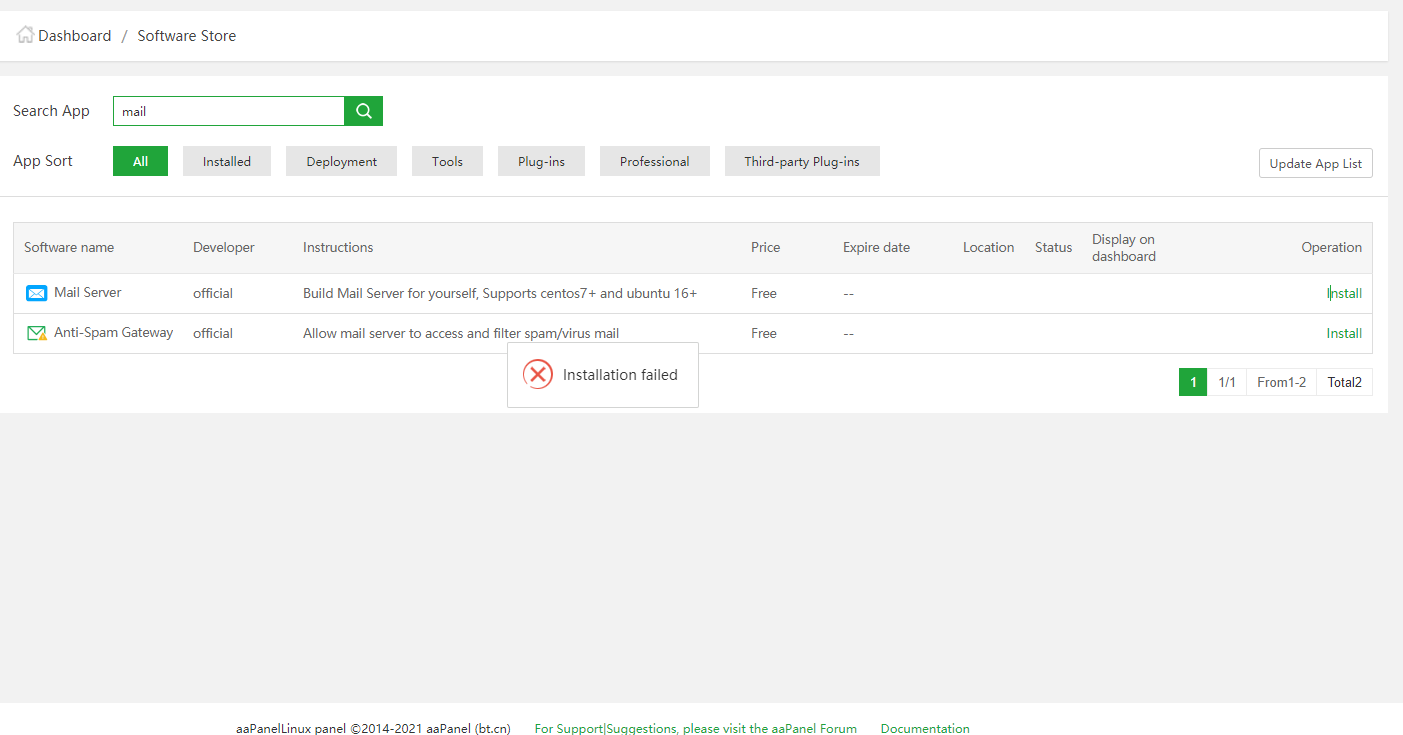Click the red error icon in popup
This screenshot has height=735, width=1403.
[538, 375]
